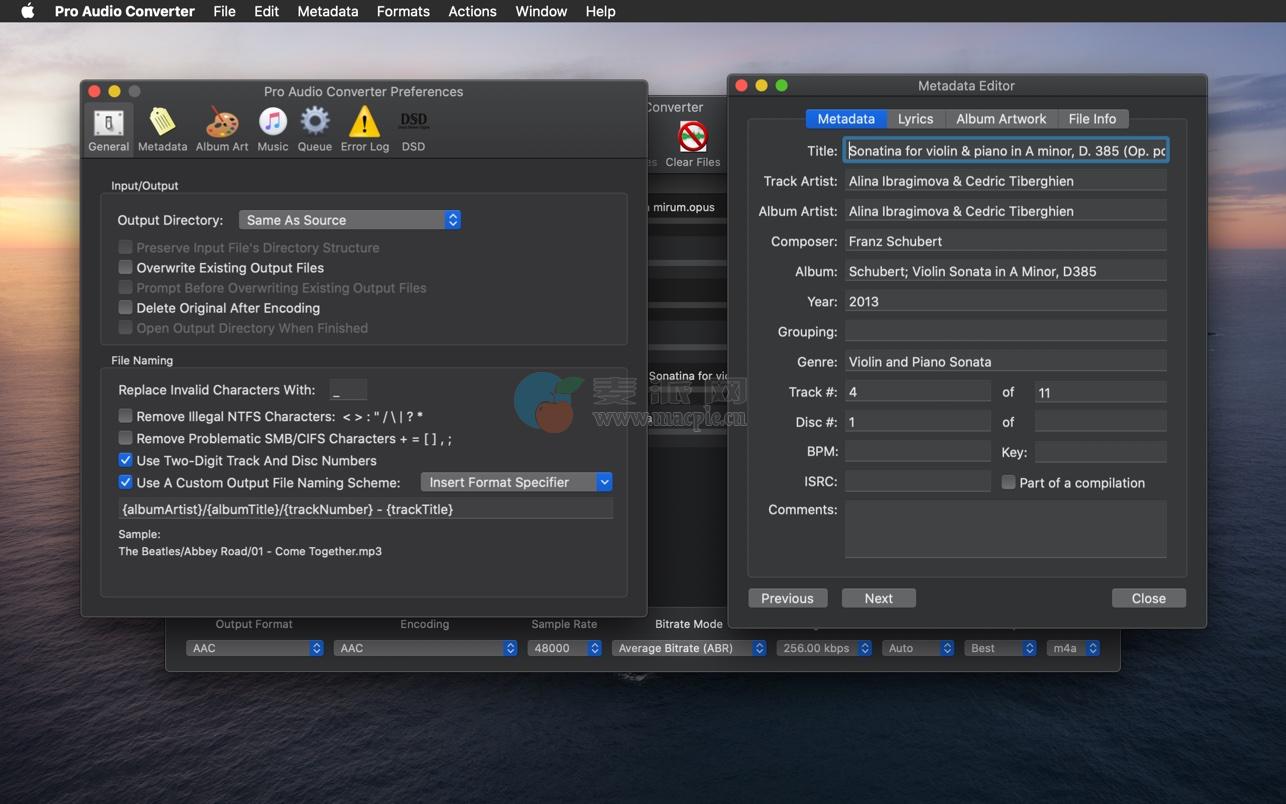This screenshot has width=1286, height=804.
Task: Select the Album Art palette icon
Action: 221,130
